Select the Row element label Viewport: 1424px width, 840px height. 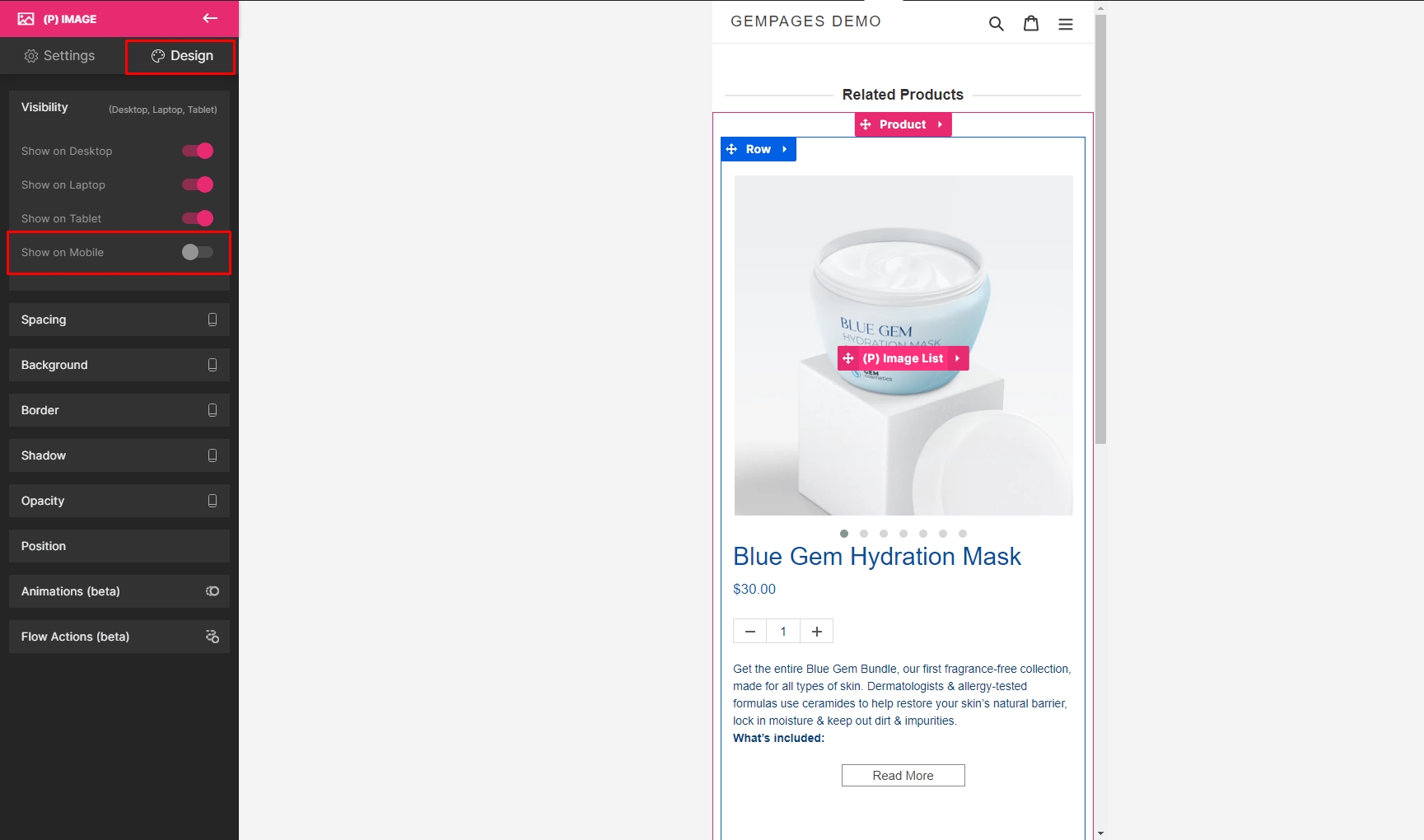(759, 149)
